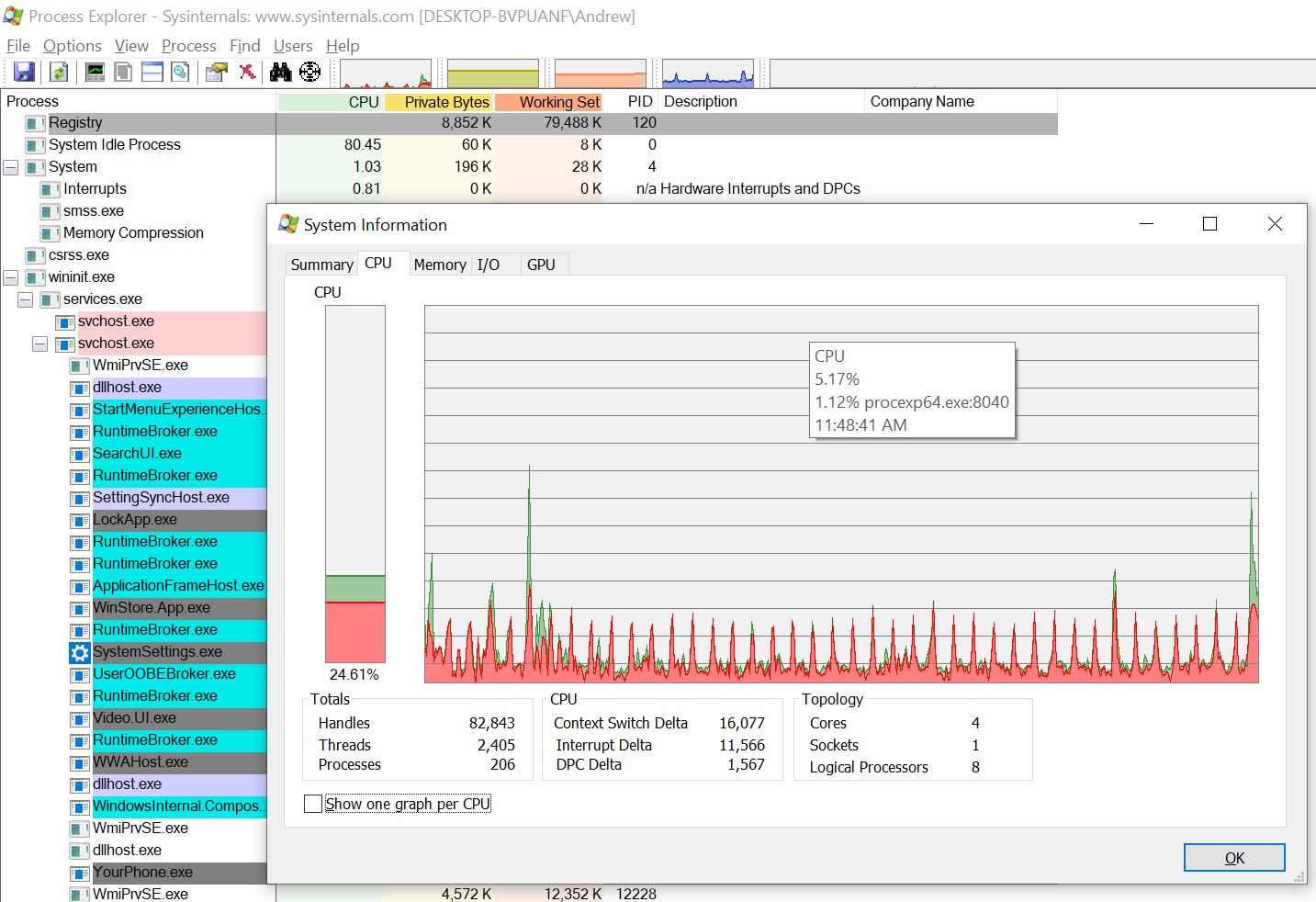Open process Properties from toolbar icon
The width and height of the screenshot is (1316, 902).
217,72
